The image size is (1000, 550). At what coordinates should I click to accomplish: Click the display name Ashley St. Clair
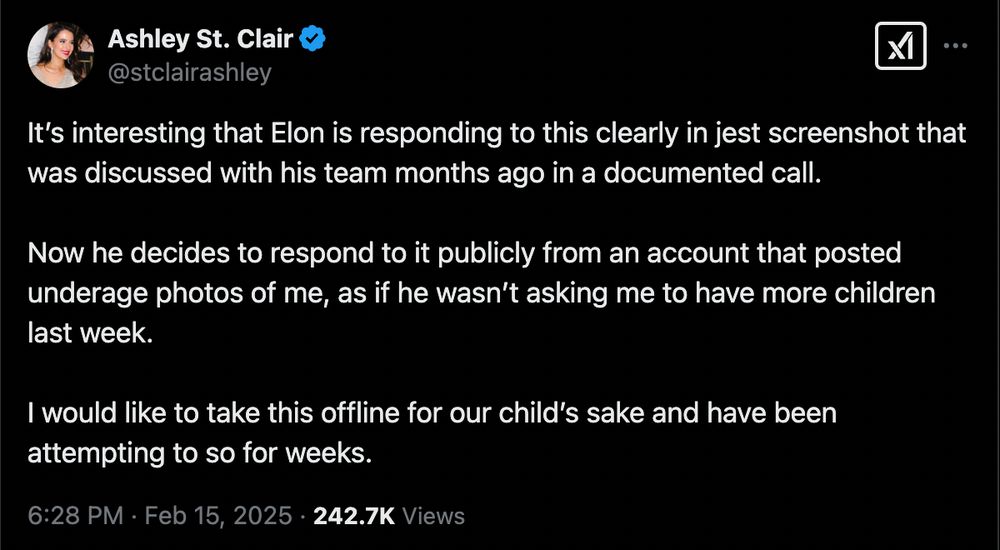[200, 40]
